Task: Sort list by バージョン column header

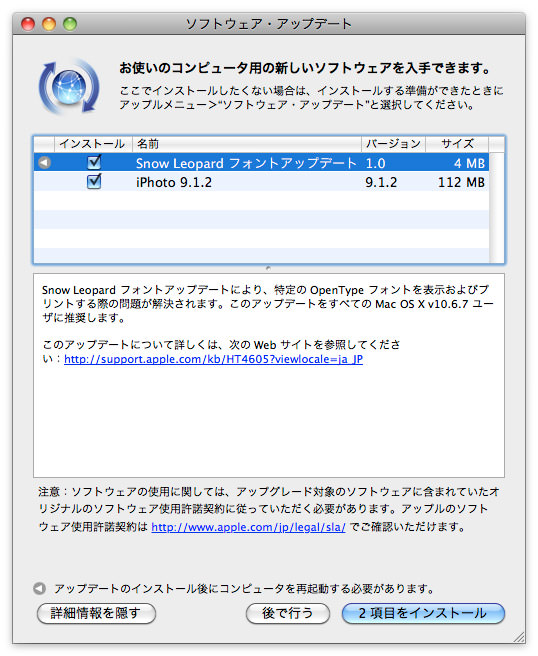Action: (x=393, y=144)
